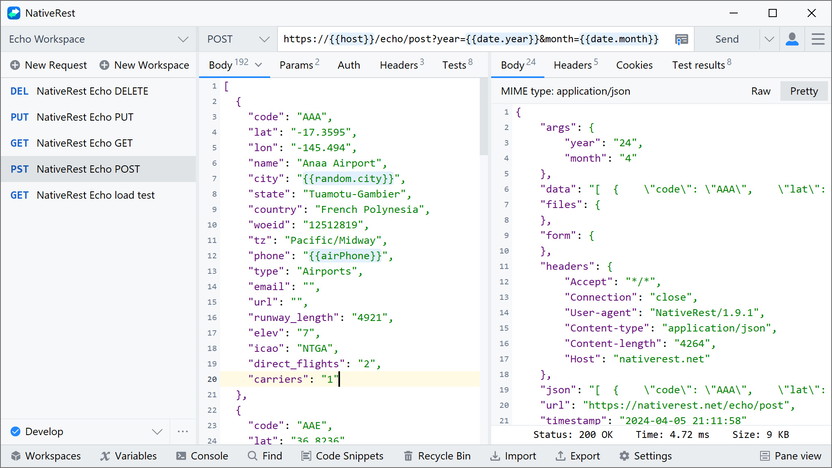Select NativeRest Echo PUT request
Viewport: 832px width, 468px height.
99,117
